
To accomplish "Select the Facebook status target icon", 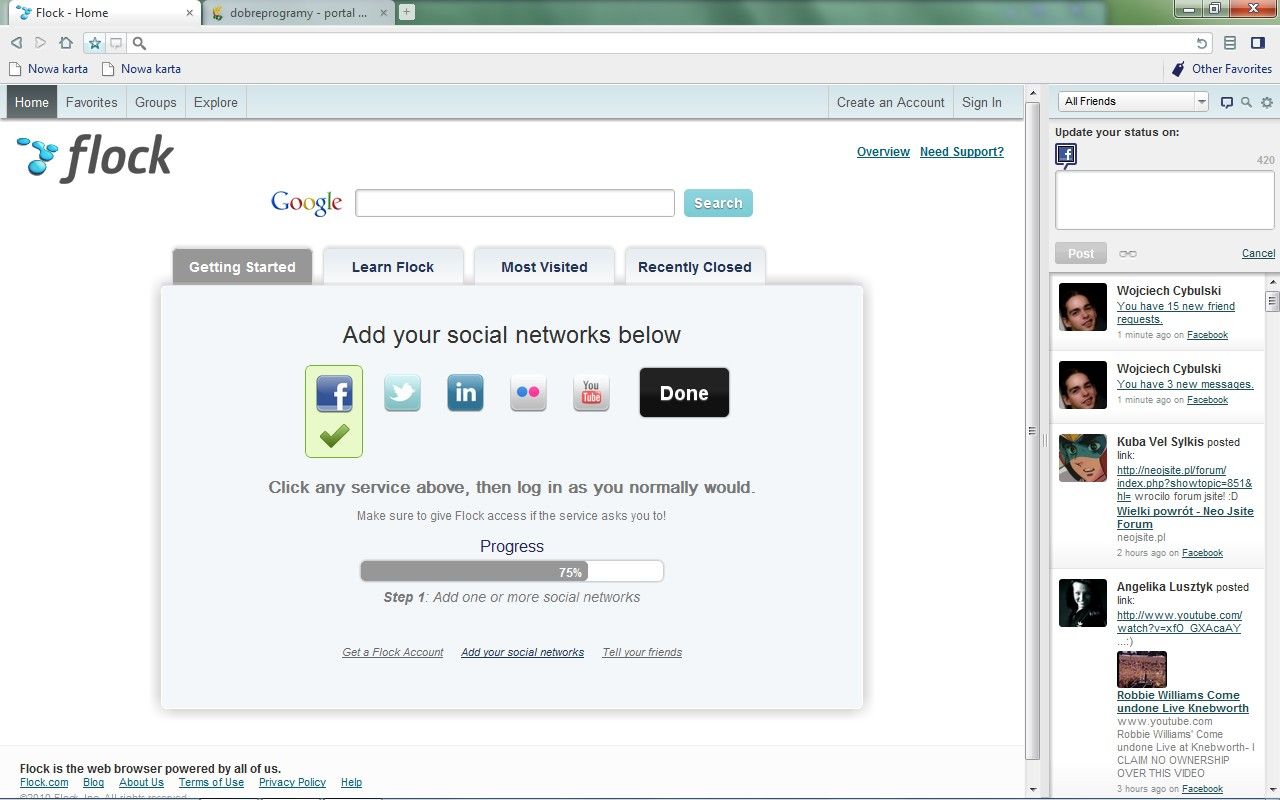I will click(x=1066, y=155).
